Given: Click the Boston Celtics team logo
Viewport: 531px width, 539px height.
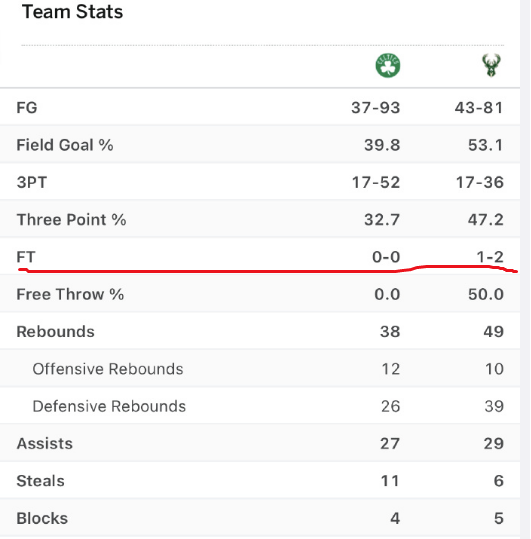Looking at the screenshot, I should pyautogui.click(x=388, y=65).
